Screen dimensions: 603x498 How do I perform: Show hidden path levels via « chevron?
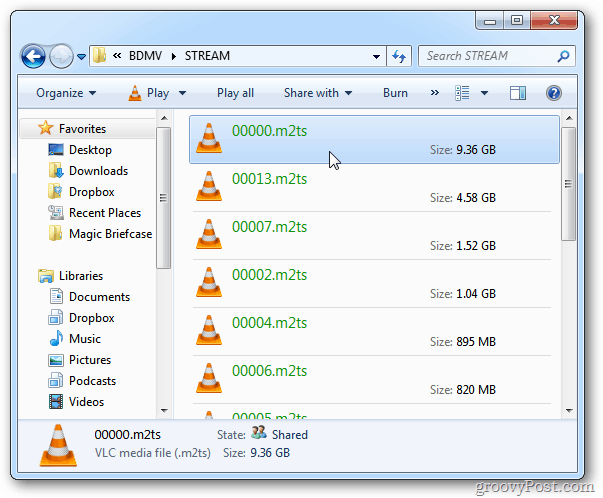coord(117,56)
